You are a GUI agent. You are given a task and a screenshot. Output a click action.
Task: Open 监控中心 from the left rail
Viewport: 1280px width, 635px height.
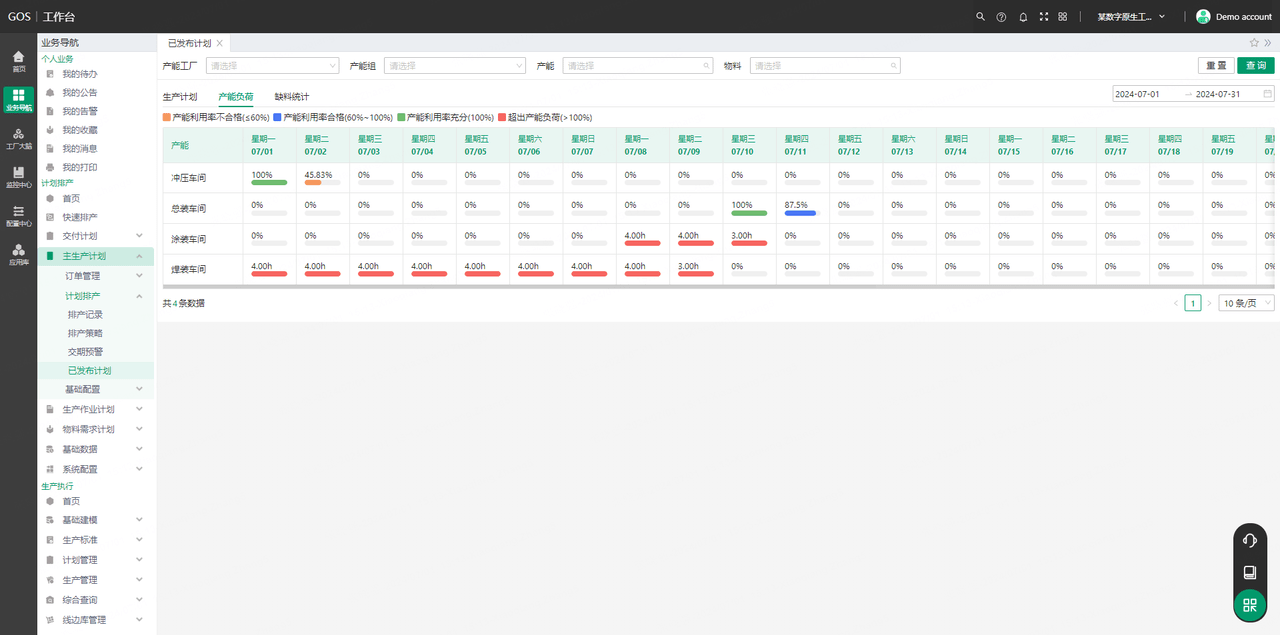pyautogui.click(x=18, y=177)
